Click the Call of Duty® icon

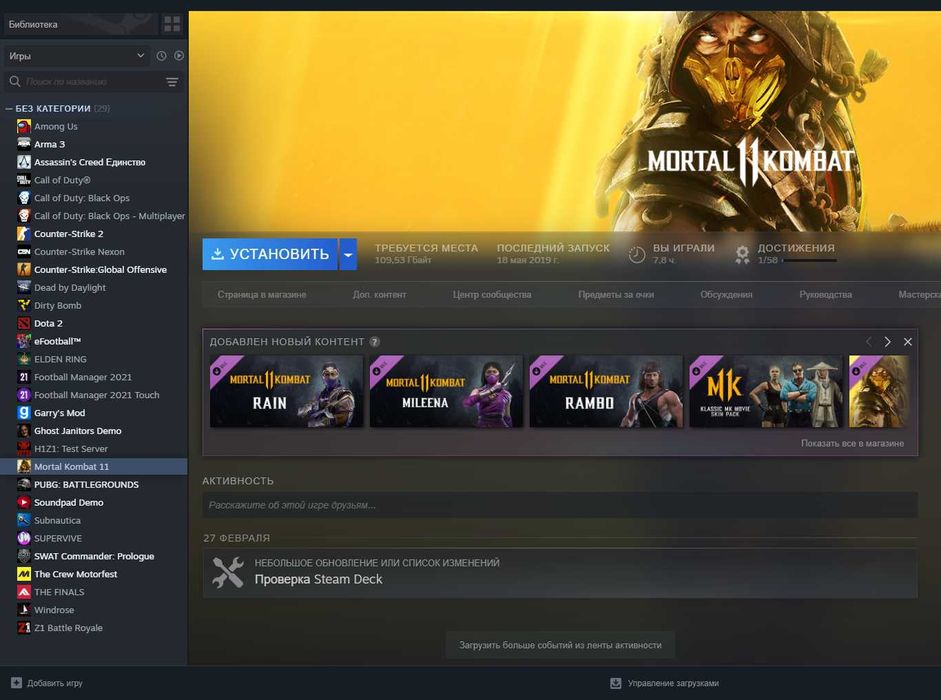(23, 180)
